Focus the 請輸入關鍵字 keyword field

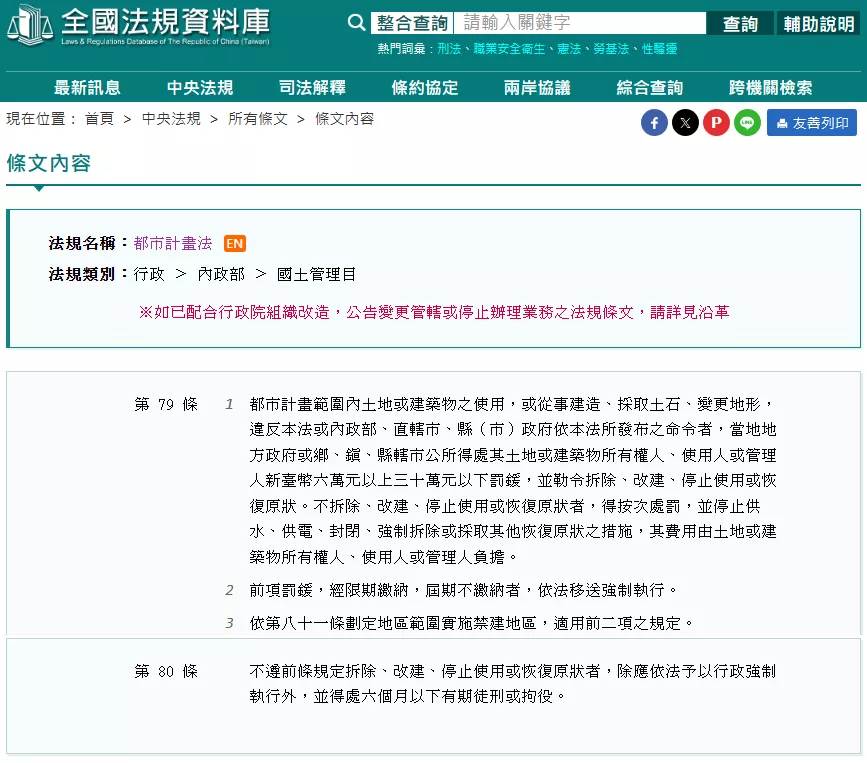[x=579, y=23]
